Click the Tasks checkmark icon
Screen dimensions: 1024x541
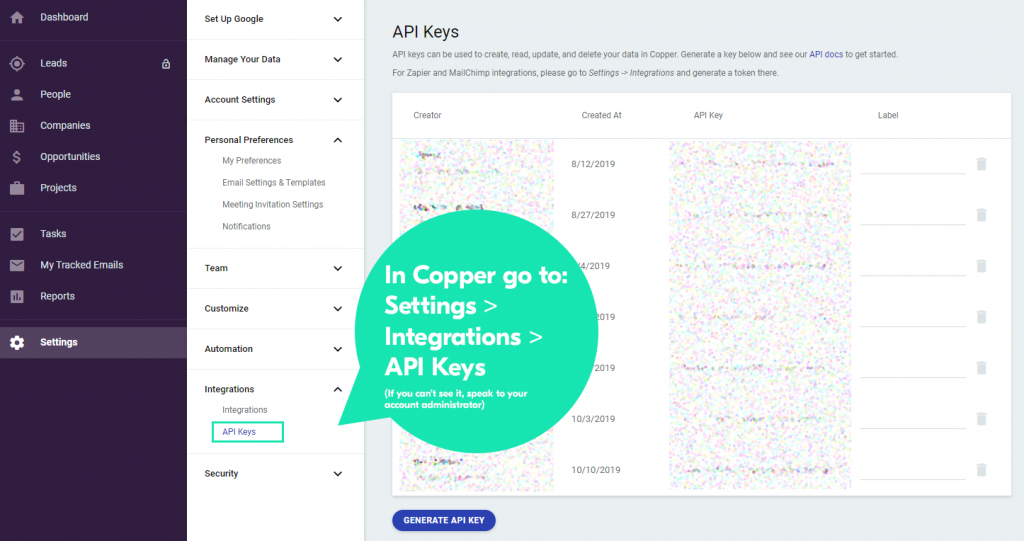click(x=17, y=234)
